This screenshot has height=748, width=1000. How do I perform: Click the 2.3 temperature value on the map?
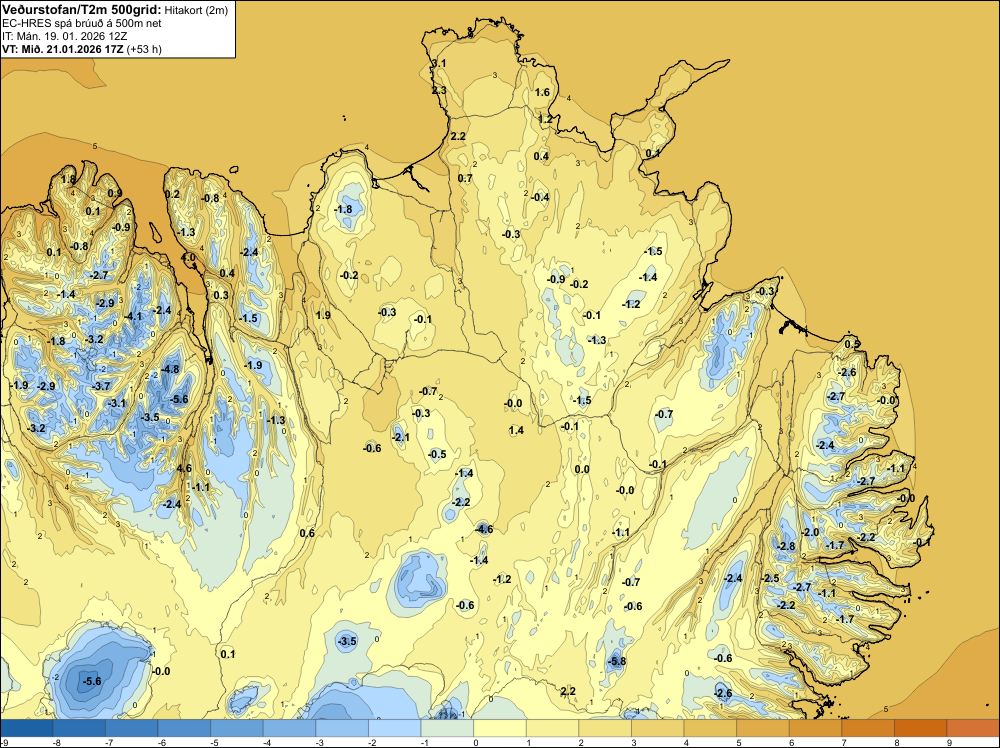(x=439, y=91)
